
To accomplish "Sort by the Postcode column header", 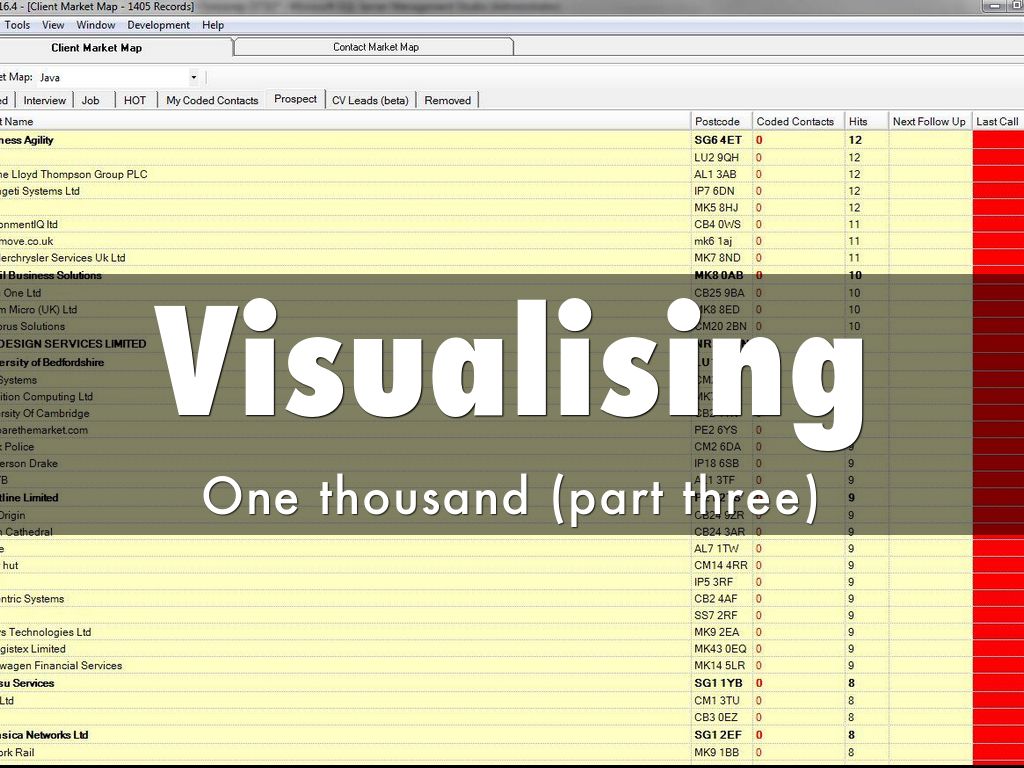I will (717, 122).
